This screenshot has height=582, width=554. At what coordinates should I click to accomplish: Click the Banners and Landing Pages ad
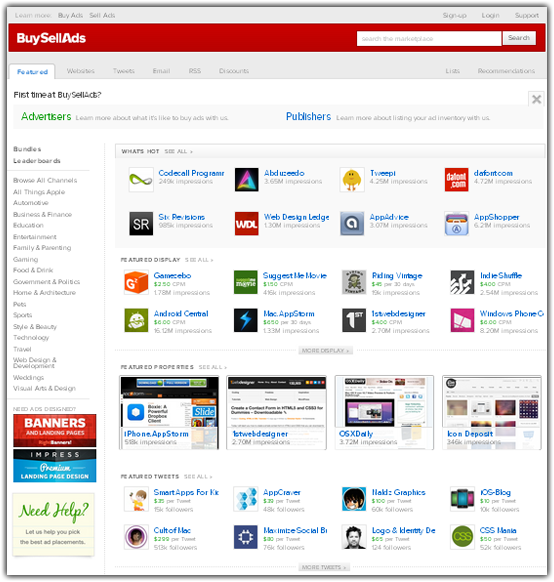(x=55, y=431)
